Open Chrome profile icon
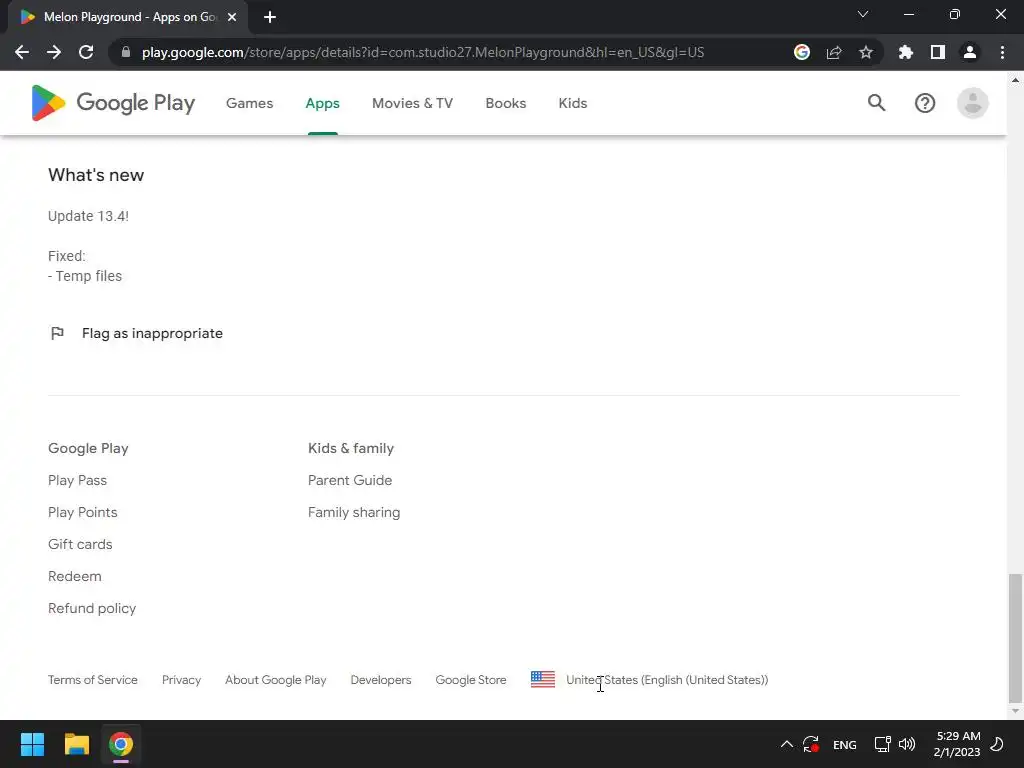The image size is (1024, 768). pyautogui.click(x=970, y=52)
